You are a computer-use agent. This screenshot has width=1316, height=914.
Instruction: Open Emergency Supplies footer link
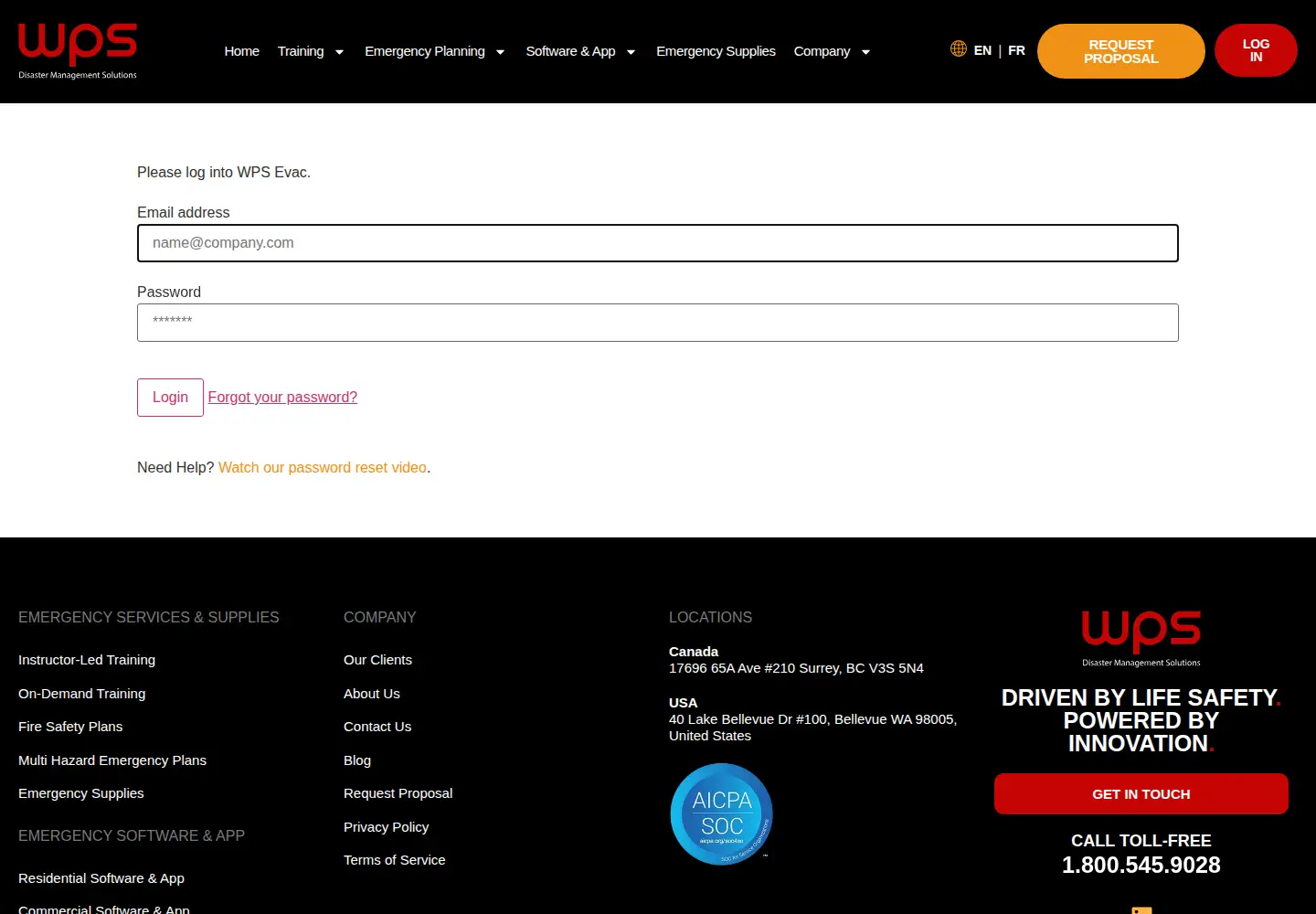[81, 793]
